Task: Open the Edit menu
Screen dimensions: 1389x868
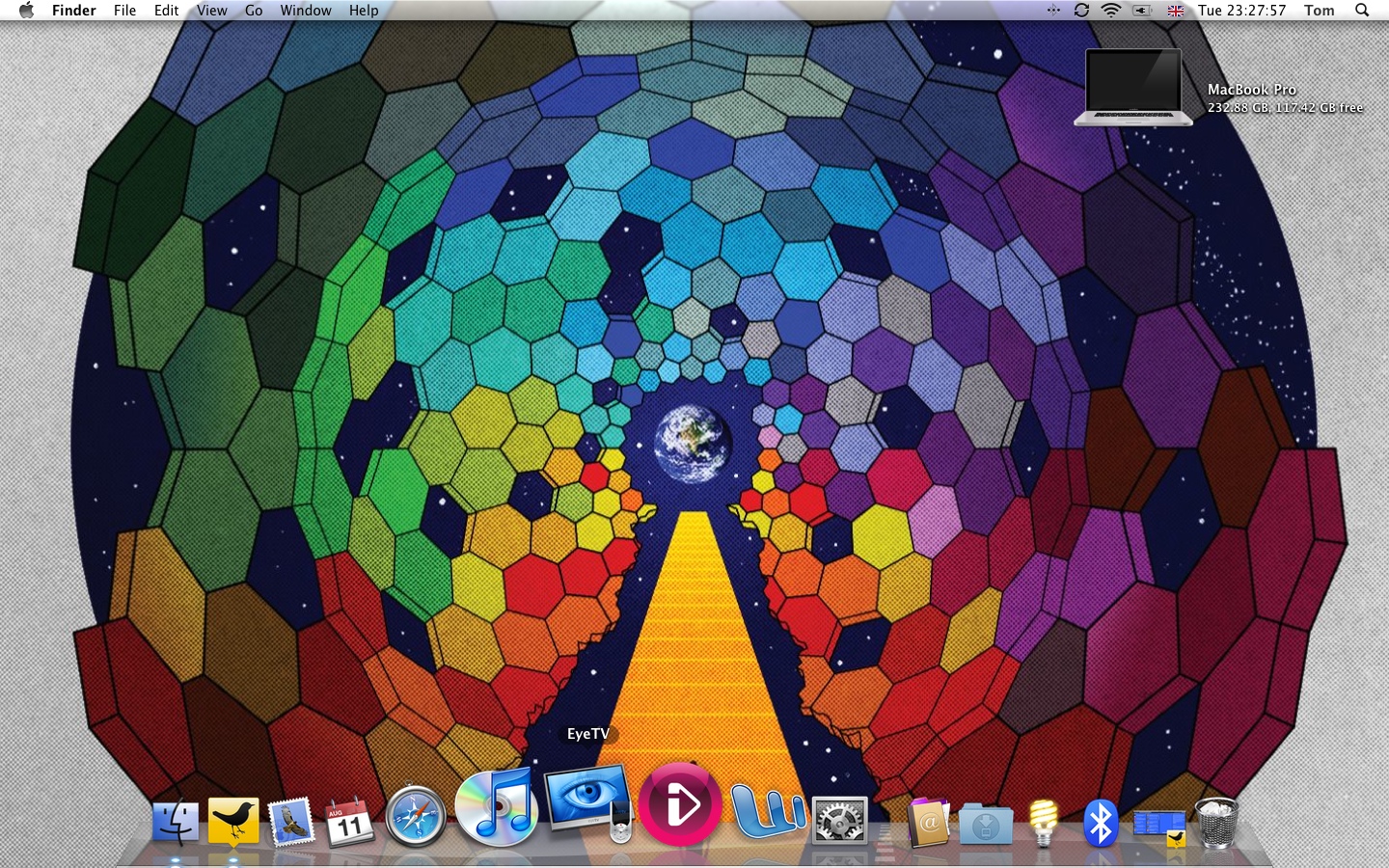Action: (167, 11)
